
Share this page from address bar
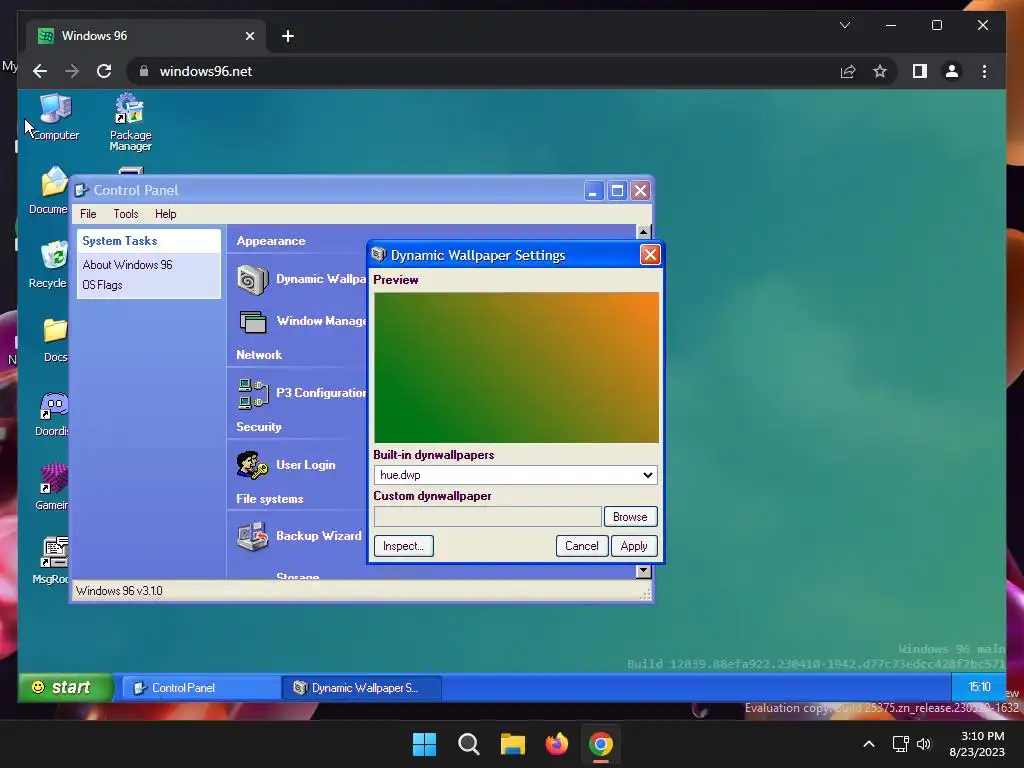(848, 71)
